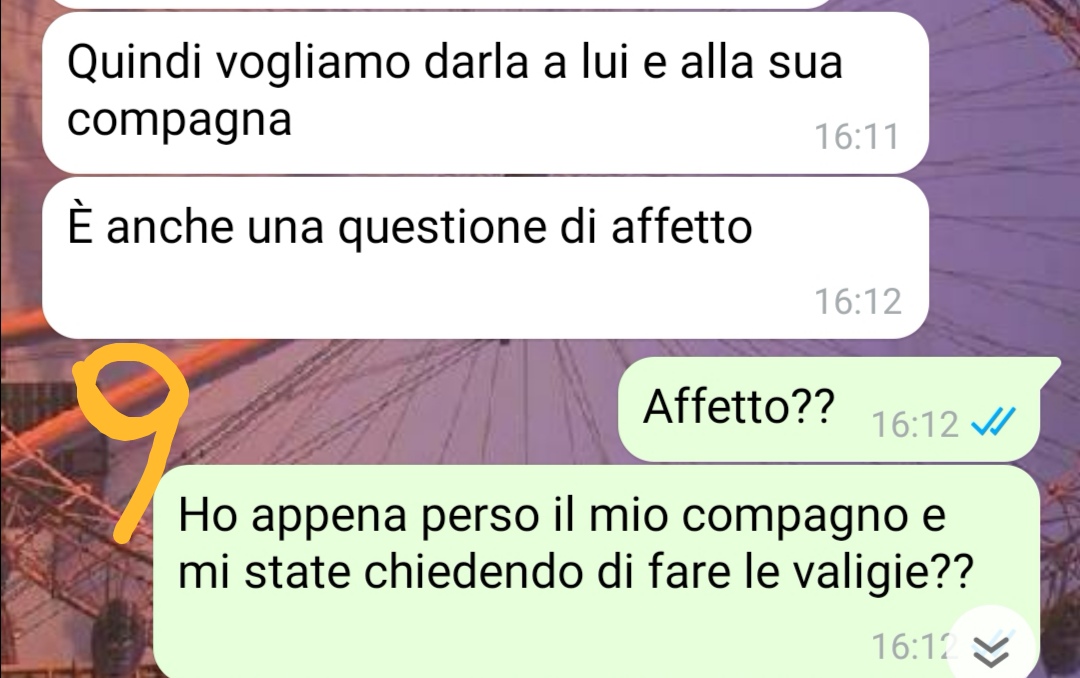Image resolution: width=1080 pixels, height=678 pixels.
Task: Click the 16:12 timestamp beside Affetto??
Action: coord(915,424)
